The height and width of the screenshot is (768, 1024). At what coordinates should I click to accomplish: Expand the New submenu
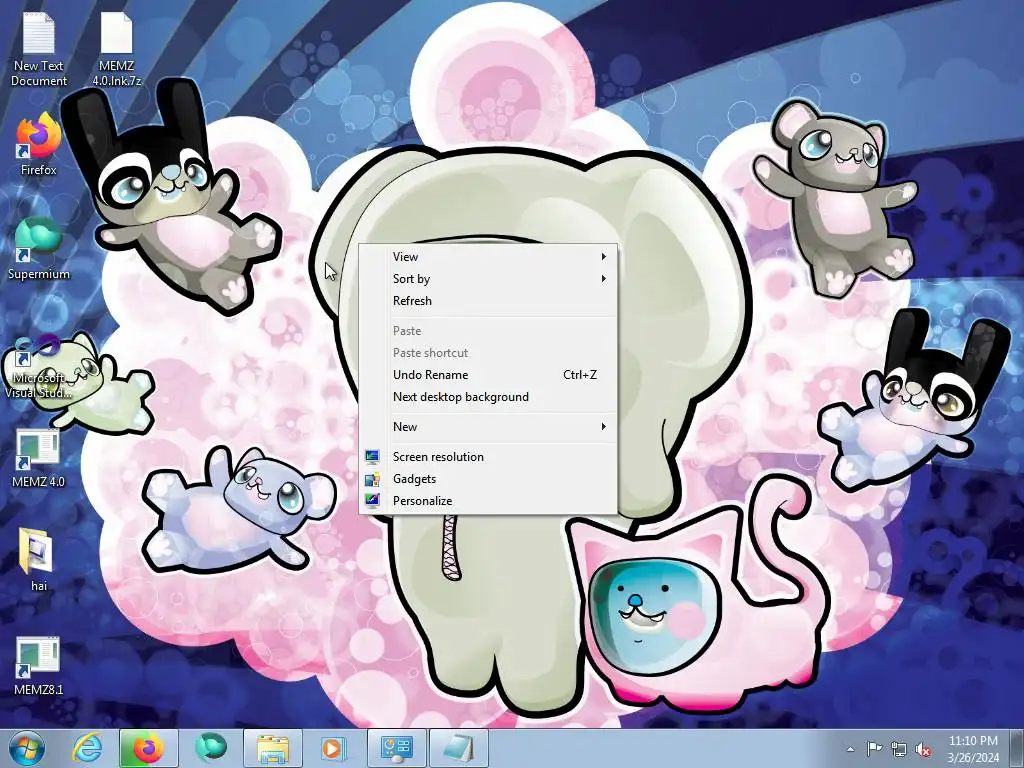[x=487, y=426]
